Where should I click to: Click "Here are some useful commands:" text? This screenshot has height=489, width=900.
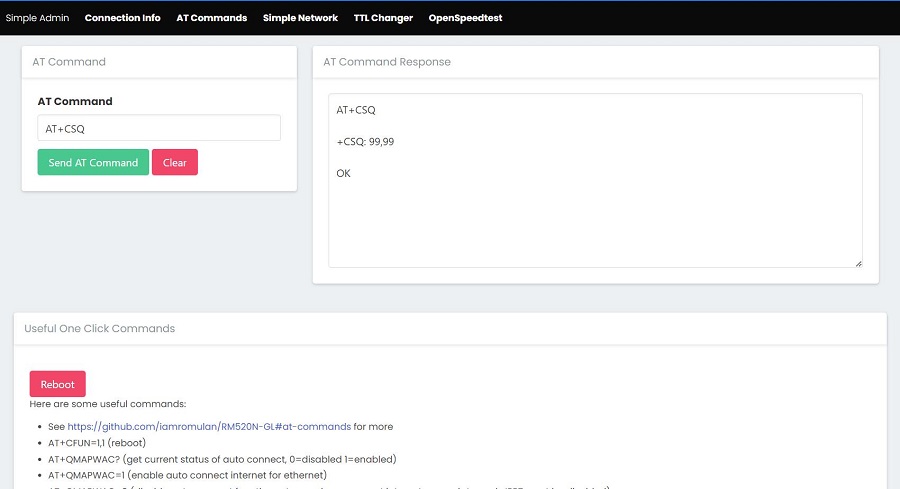[x=108, y=404]
